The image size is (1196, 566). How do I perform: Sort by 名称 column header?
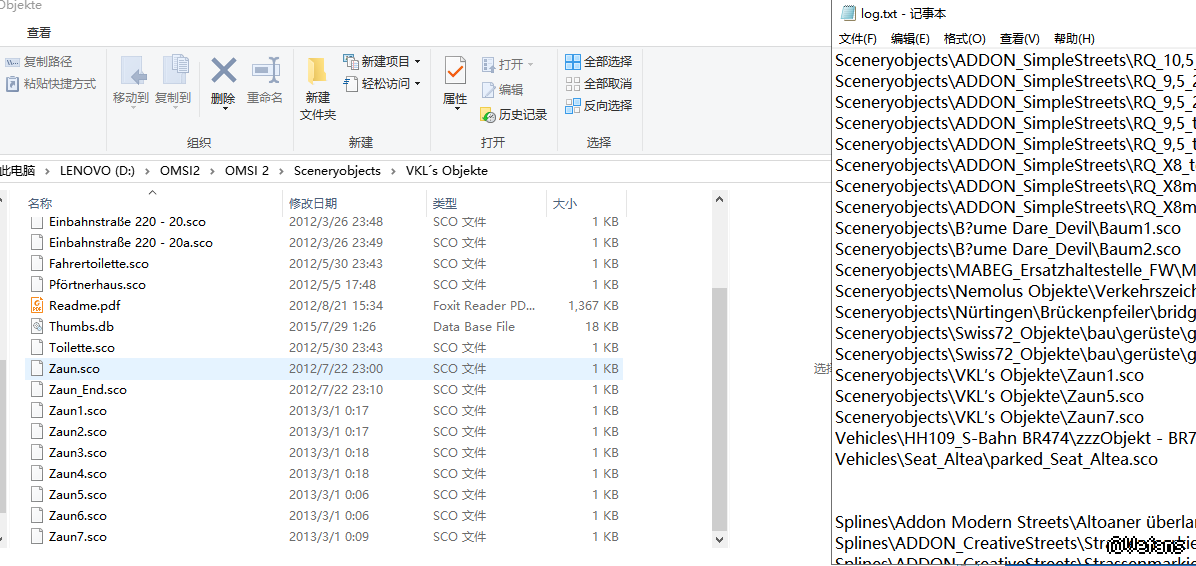tap(40, 204)
